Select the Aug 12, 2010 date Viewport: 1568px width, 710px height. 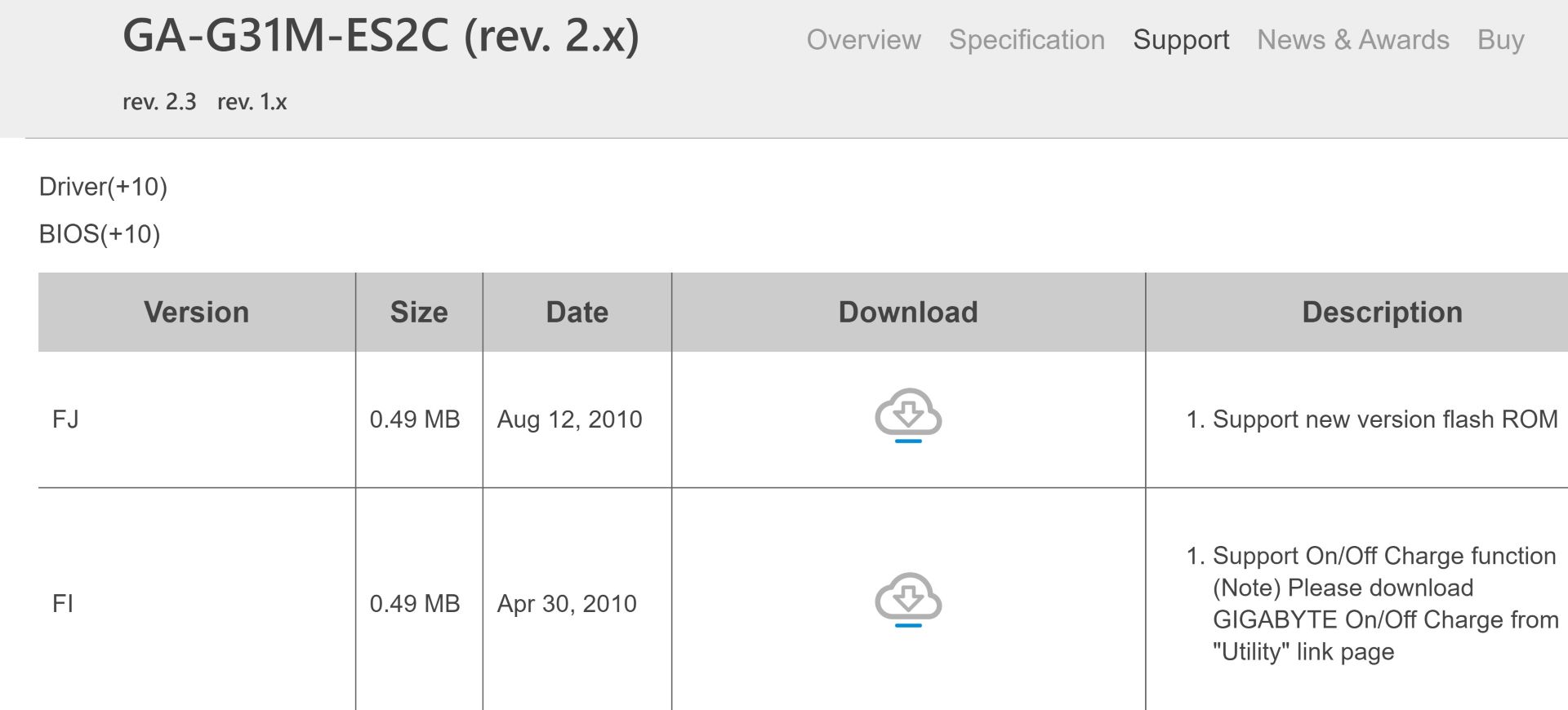570,419
